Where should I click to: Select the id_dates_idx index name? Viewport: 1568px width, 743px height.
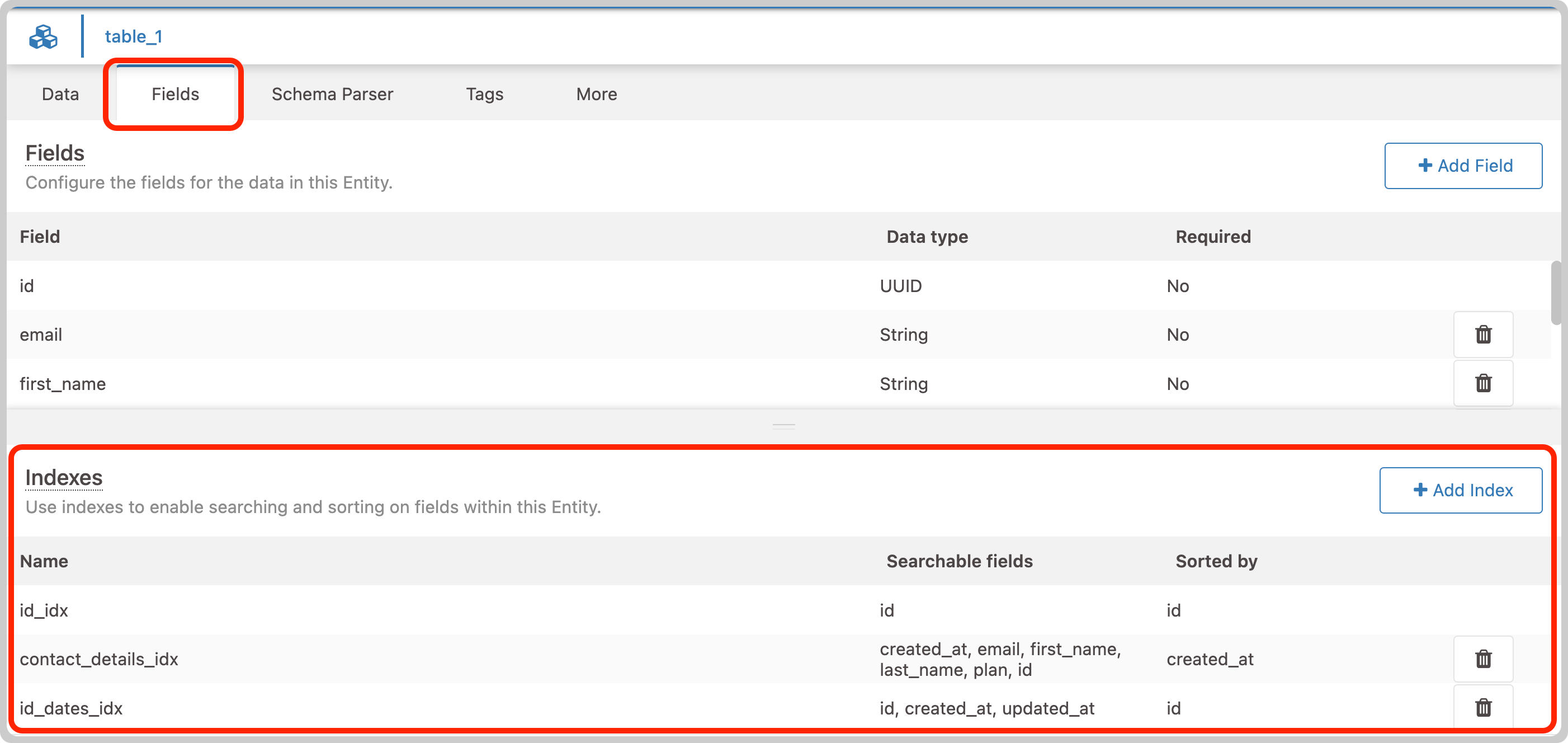tap(71, 708)
